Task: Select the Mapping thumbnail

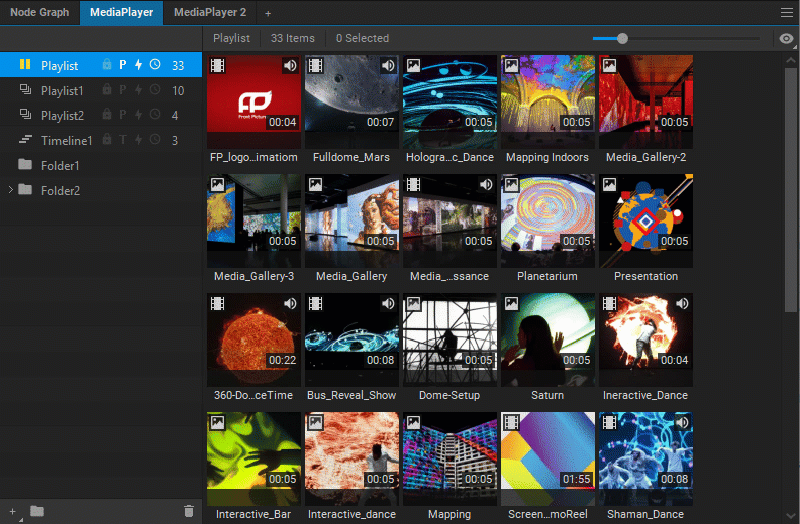Action: point(449,458)
